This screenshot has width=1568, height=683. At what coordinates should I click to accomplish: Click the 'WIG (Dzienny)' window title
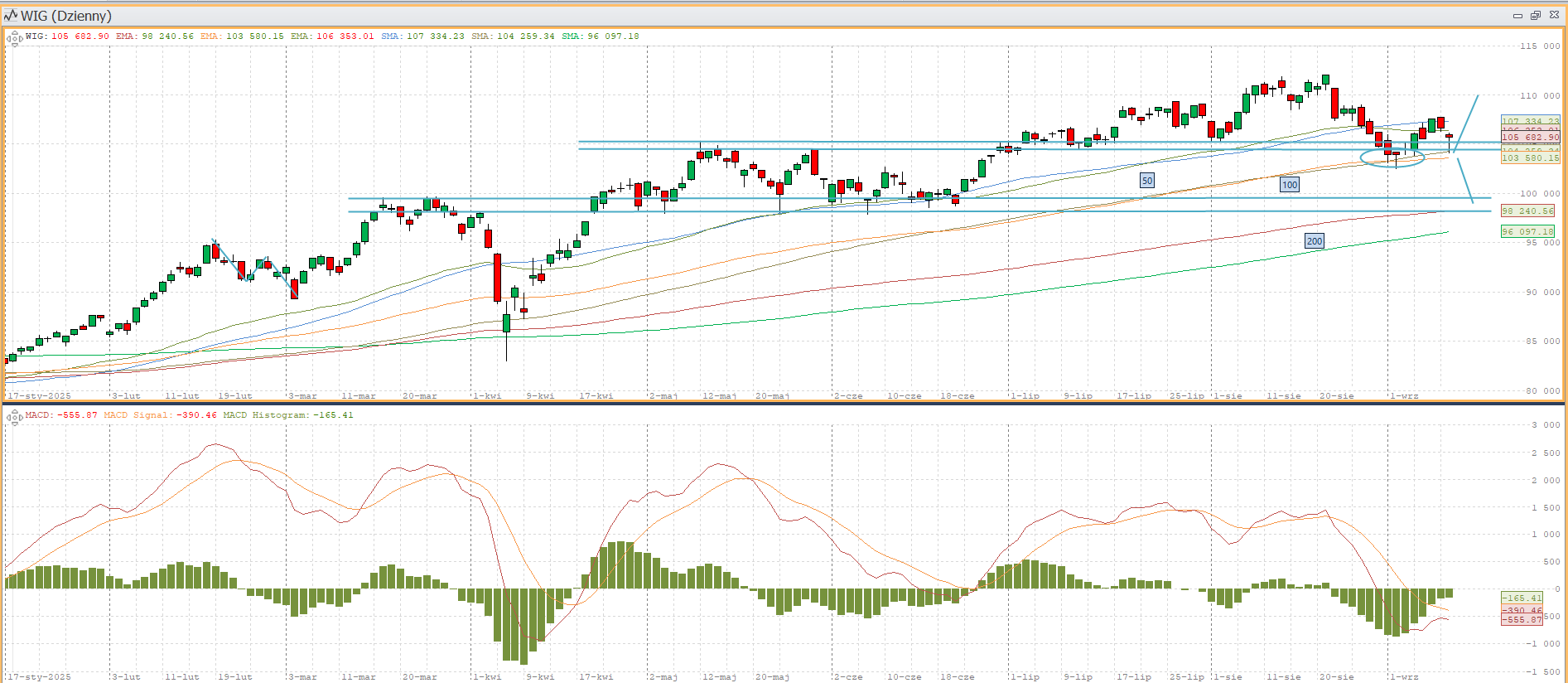[66, 16]
